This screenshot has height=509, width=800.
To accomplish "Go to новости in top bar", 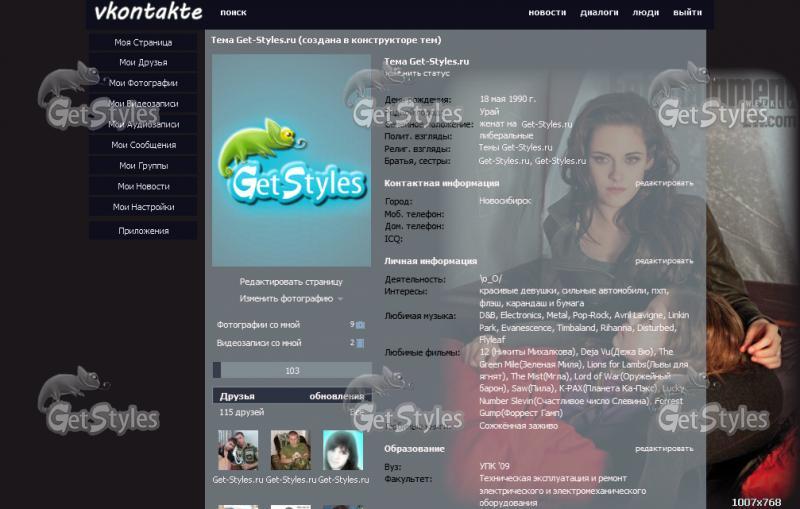I will tap(547, 12).
